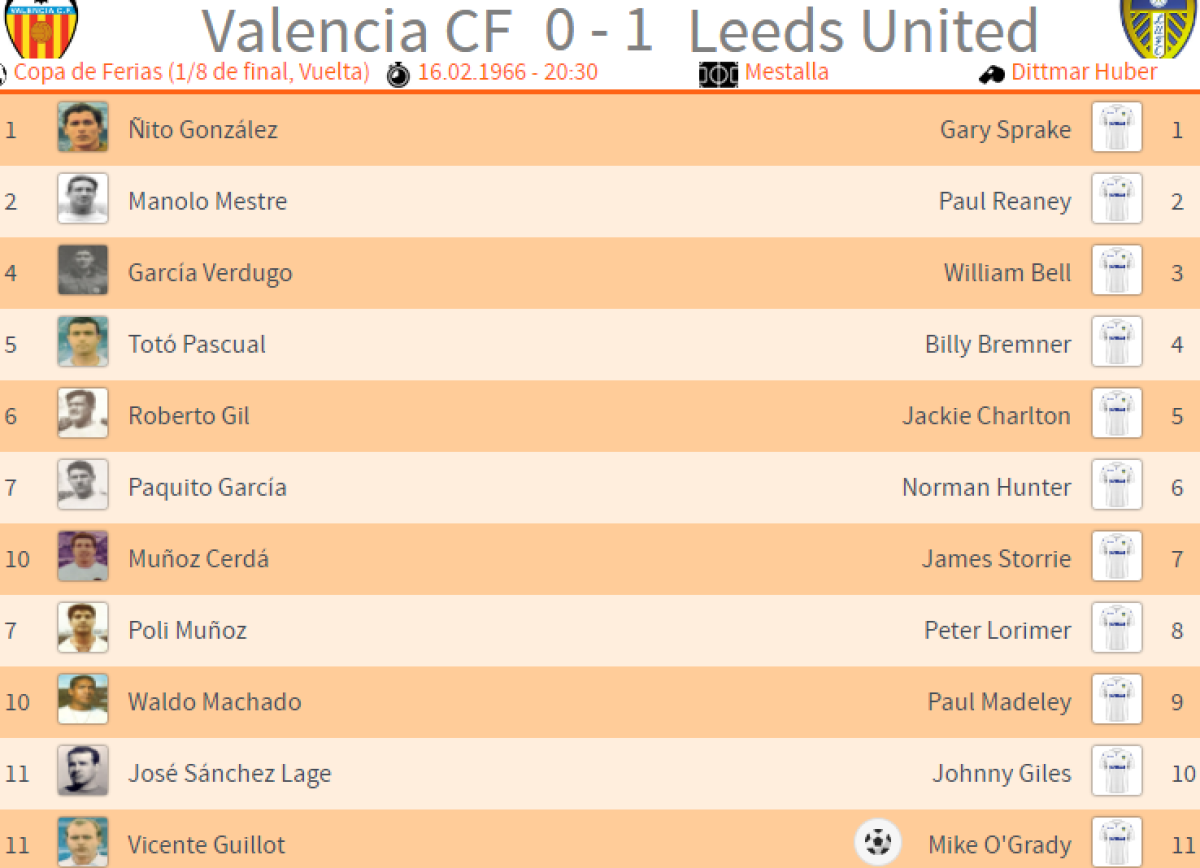Open Totó Pascual's player photo
The height and width of the screenshot is (868, 1200).
82,343
